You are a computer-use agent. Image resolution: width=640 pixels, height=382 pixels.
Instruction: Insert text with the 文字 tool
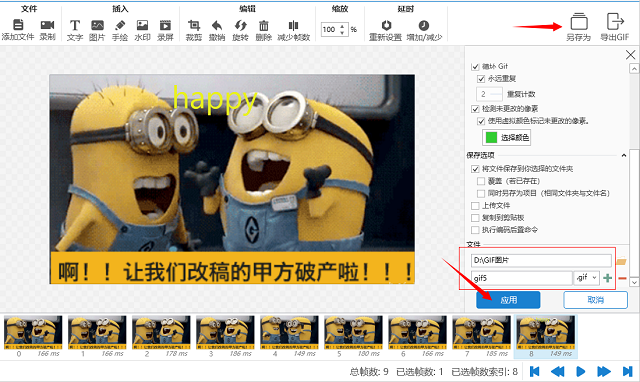pyautogui.click(x=75, y=25)
